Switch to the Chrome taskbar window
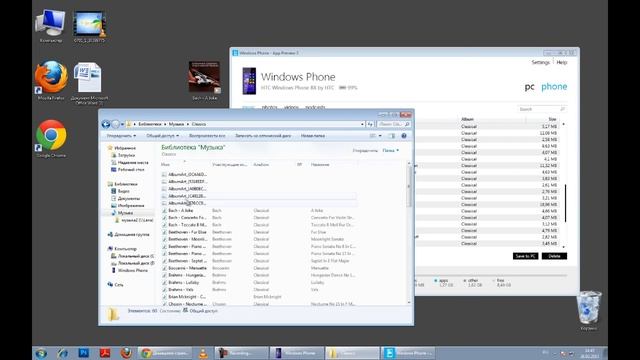 [x=164, y=353]
